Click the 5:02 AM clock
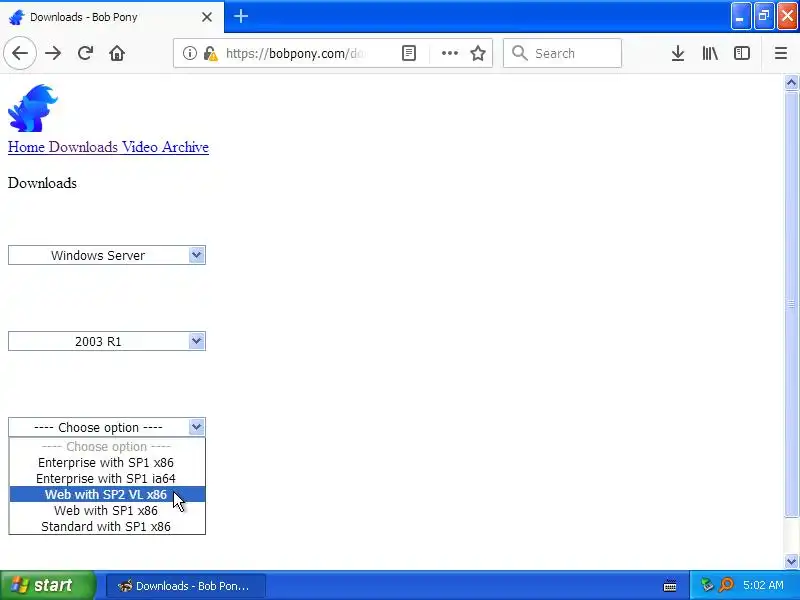Screen dimensions: 800x600 [x=763, y=585]
